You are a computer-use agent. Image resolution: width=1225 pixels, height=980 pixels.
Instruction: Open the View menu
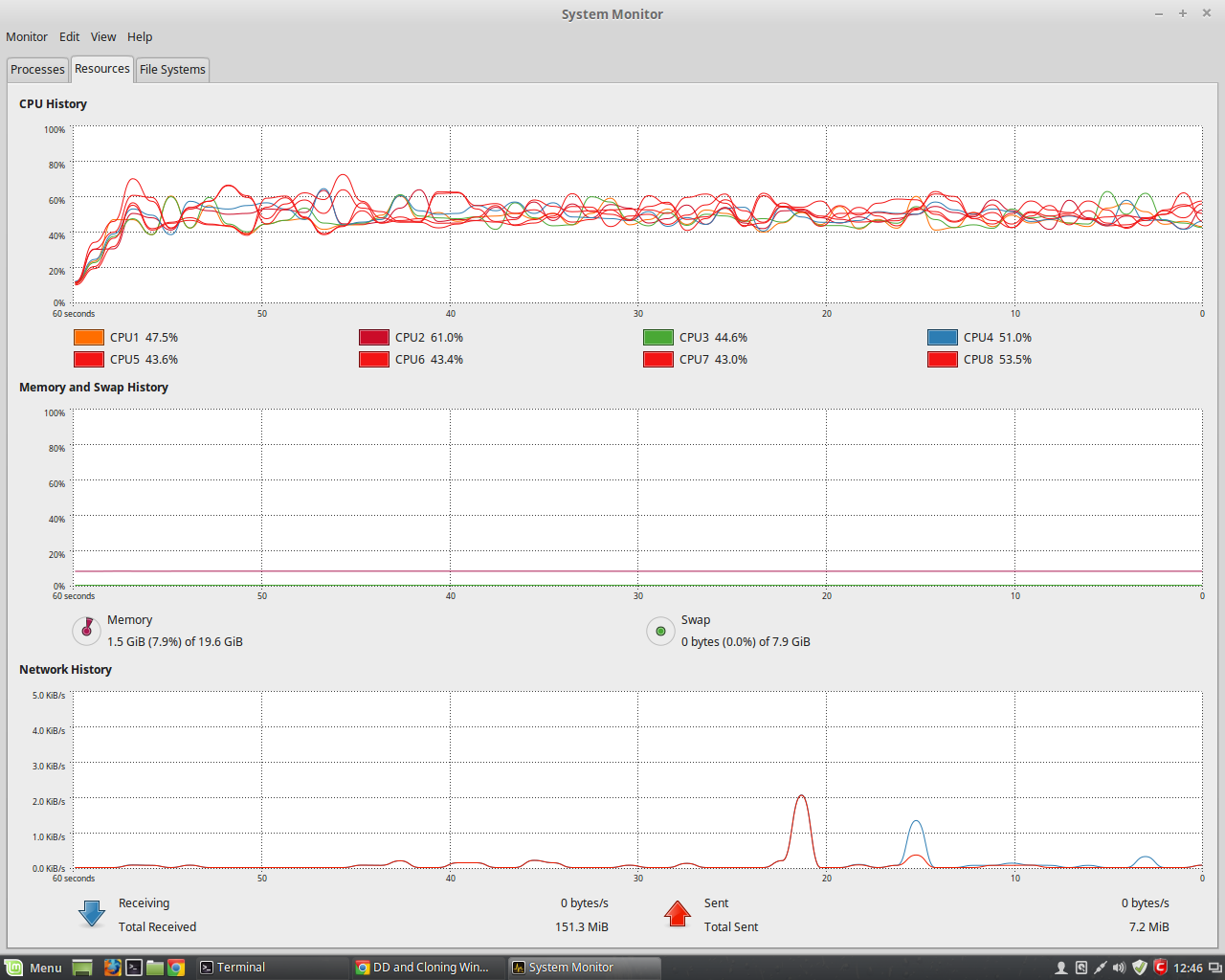103,37
